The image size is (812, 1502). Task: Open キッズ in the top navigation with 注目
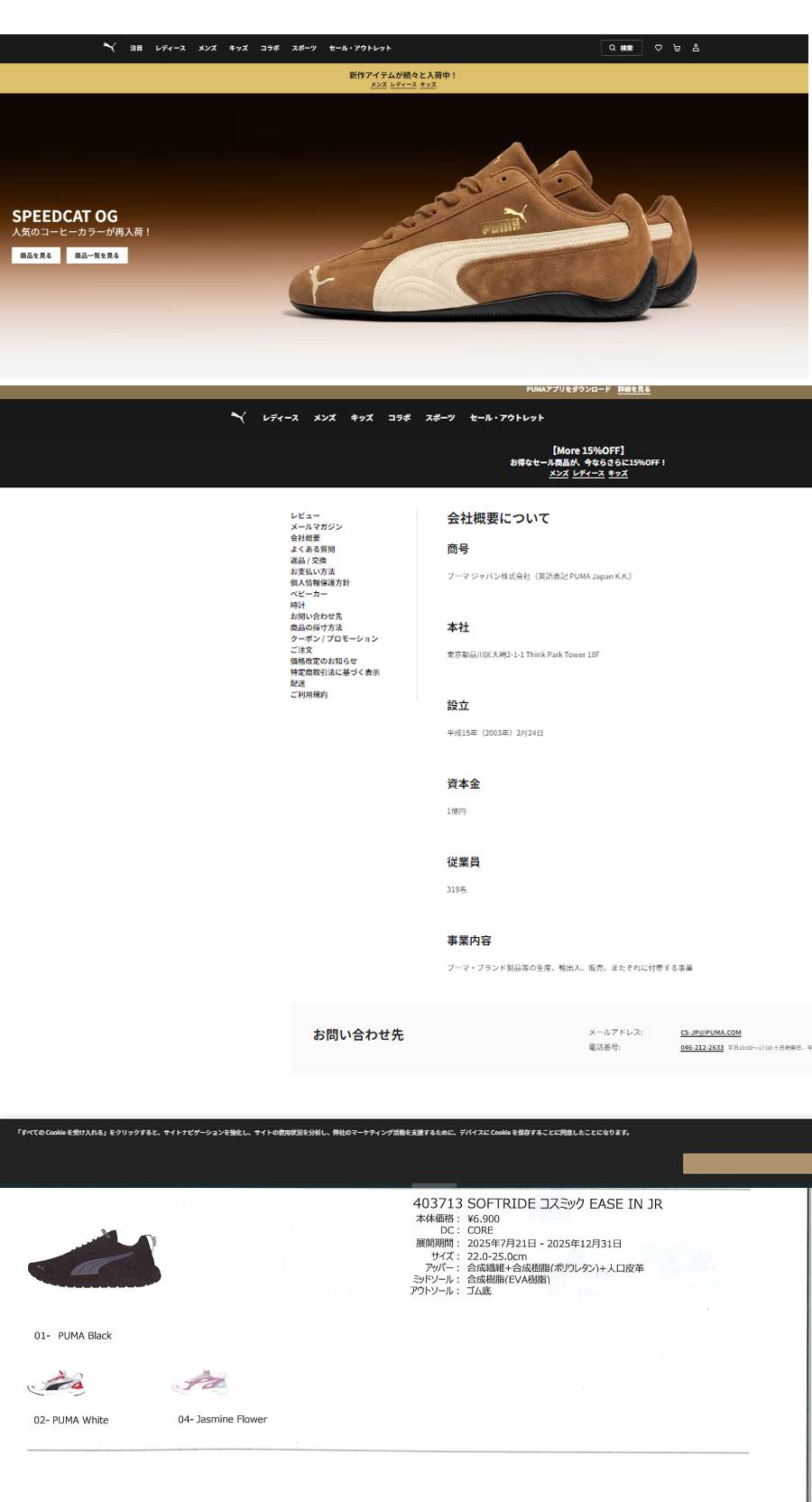pos(238,48)
